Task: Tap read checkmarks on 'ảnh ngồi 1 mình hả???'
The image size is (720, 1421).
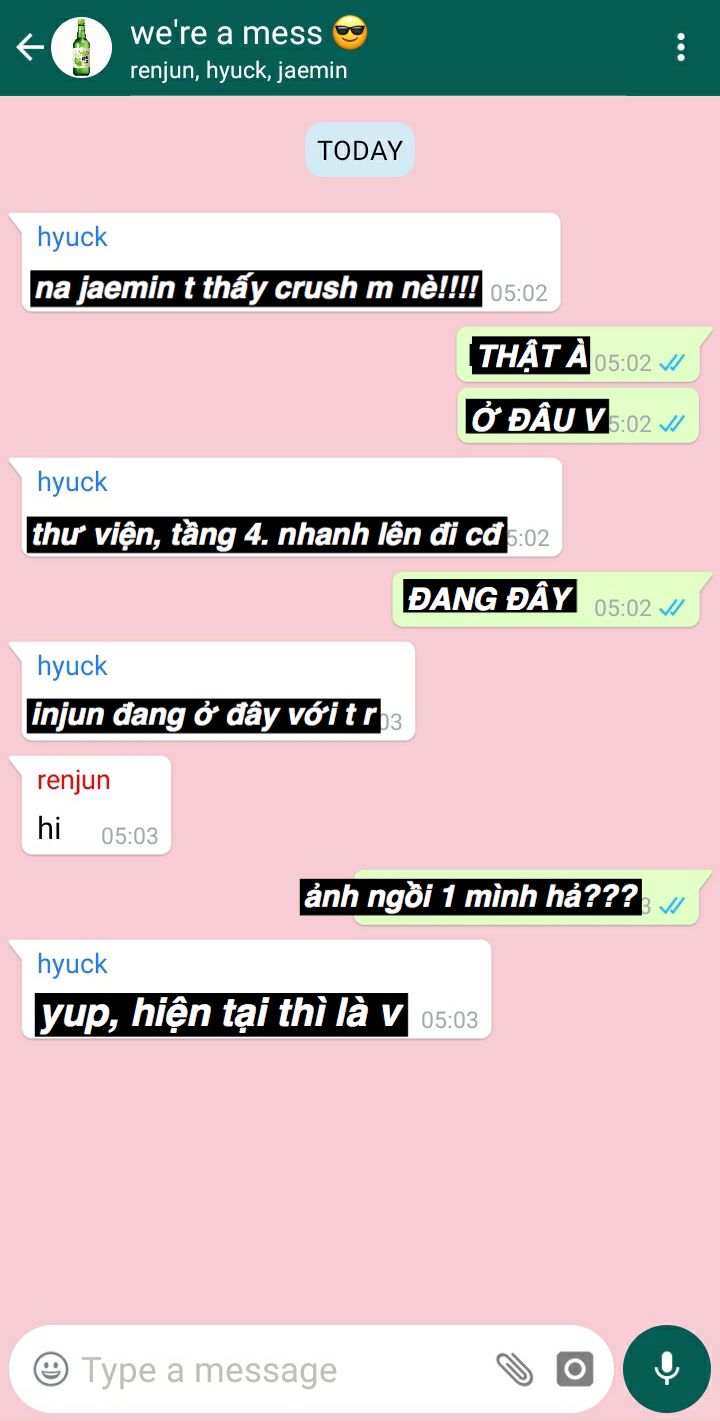Action: tap(672, 905)
